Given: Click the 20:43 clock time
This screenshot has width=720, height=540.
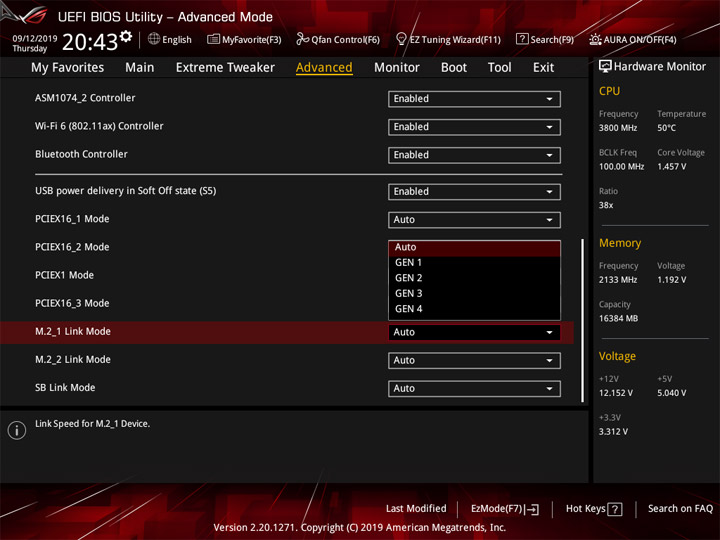Looking at the screenshot, I should (x=90, y=42).
